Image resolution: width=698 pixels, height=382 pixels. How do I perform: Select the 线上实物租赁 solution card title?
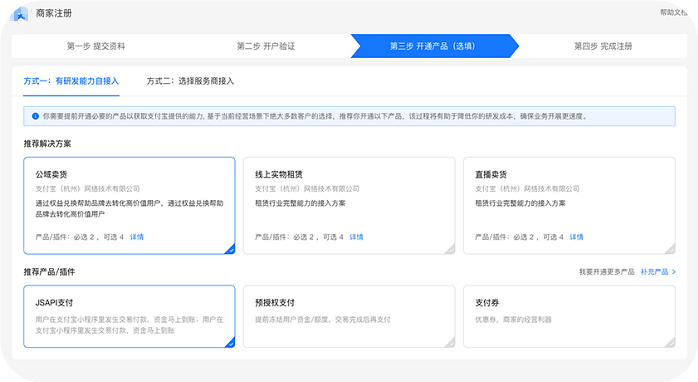coord(279,175)
